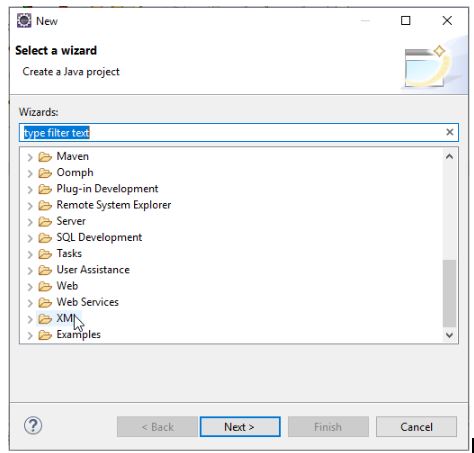Click the Server folder icon

[x=45, y=222]
